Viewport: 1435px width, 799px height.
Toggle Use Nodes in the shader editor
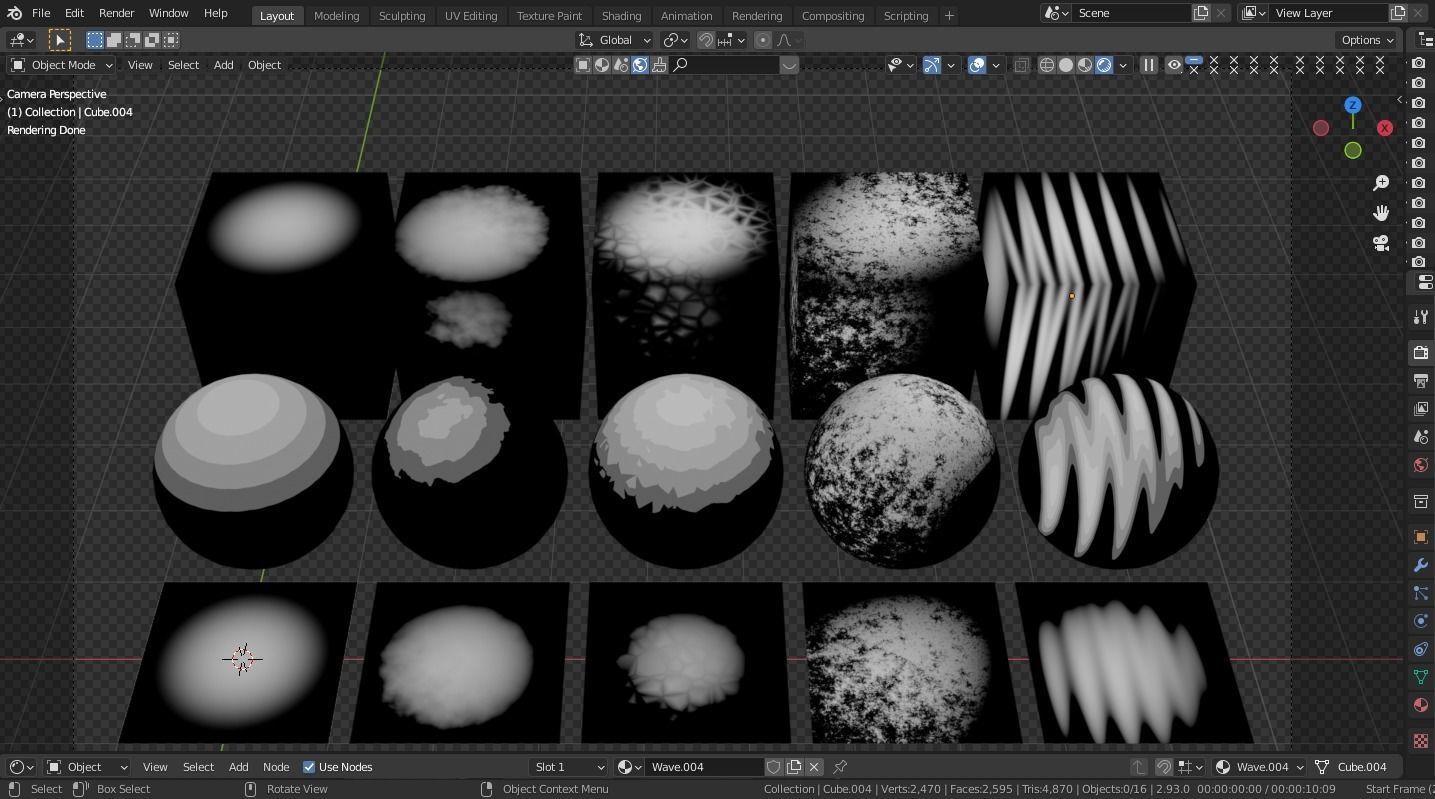tap(310, 767)
